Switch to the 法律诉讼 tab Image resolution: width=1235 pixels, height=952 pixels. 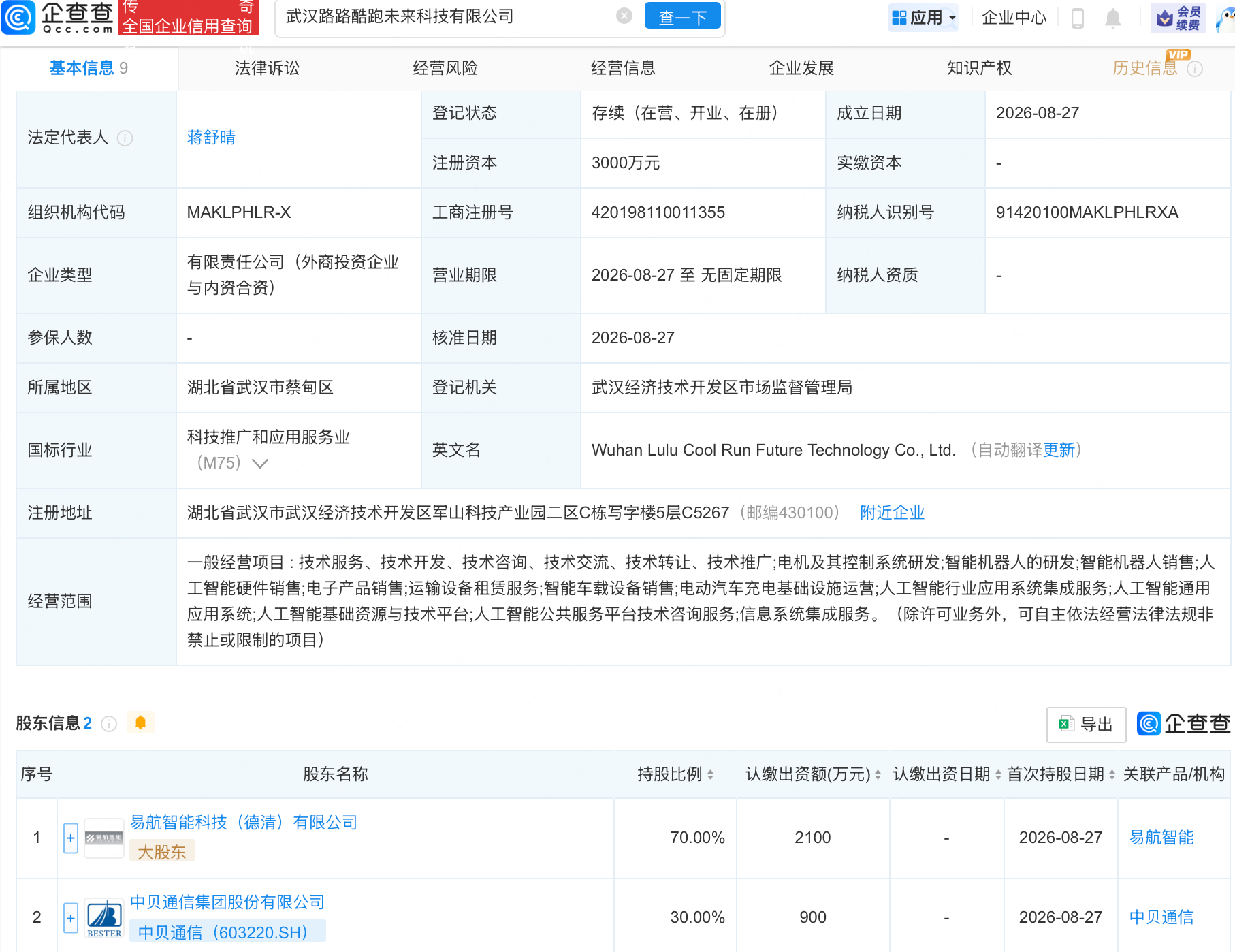(x=267, y=68)
